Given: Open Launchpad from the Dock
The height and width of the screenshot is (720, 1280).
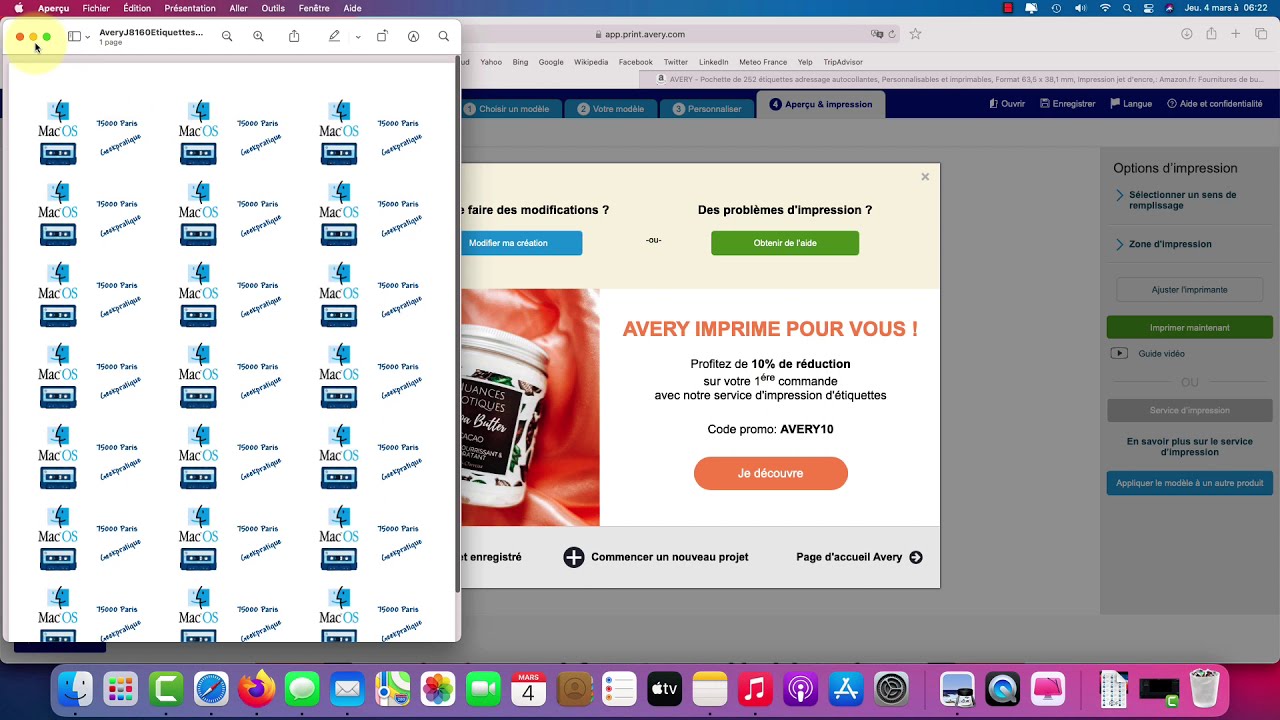Looking at the screenshot, I should pyautogui.click(x=120, y=689).
